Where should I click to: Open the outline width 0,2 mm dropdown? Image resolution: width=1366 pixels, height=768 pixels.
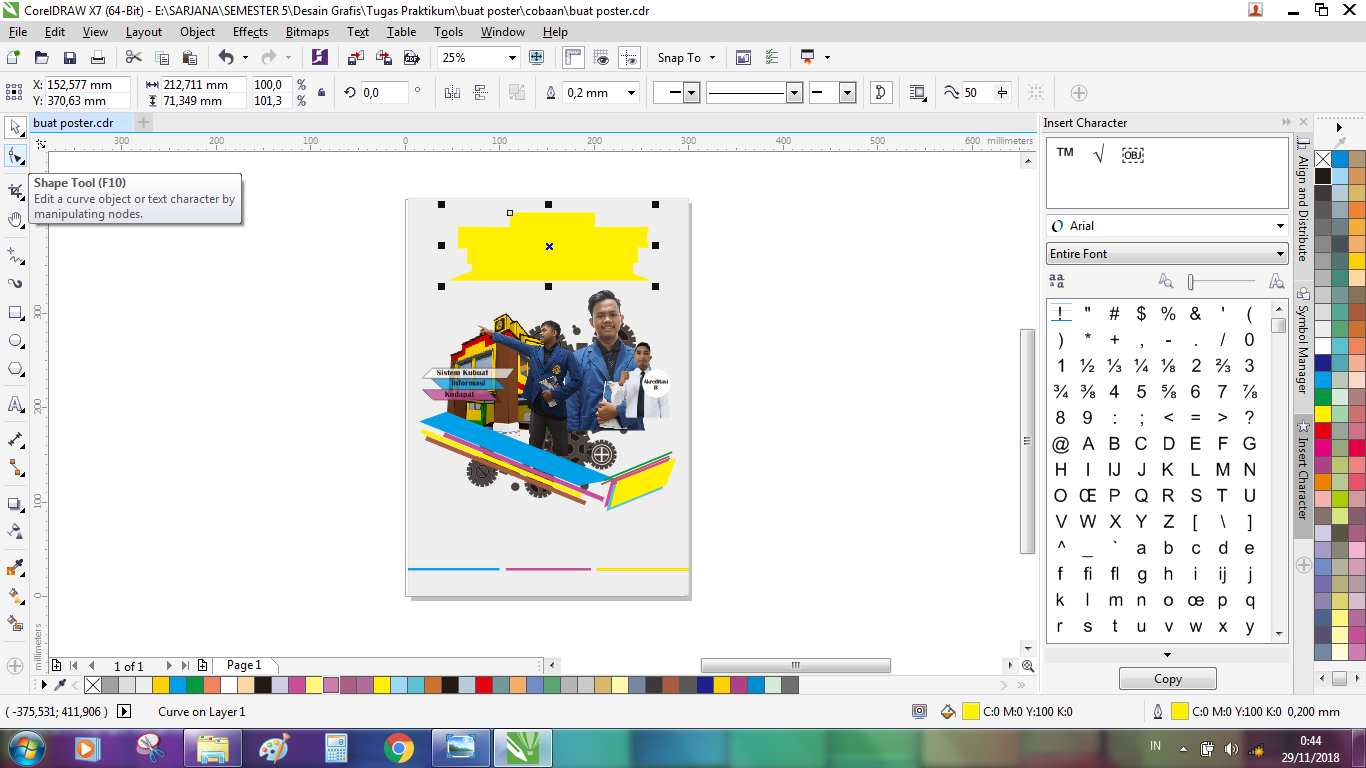point(631,93)
